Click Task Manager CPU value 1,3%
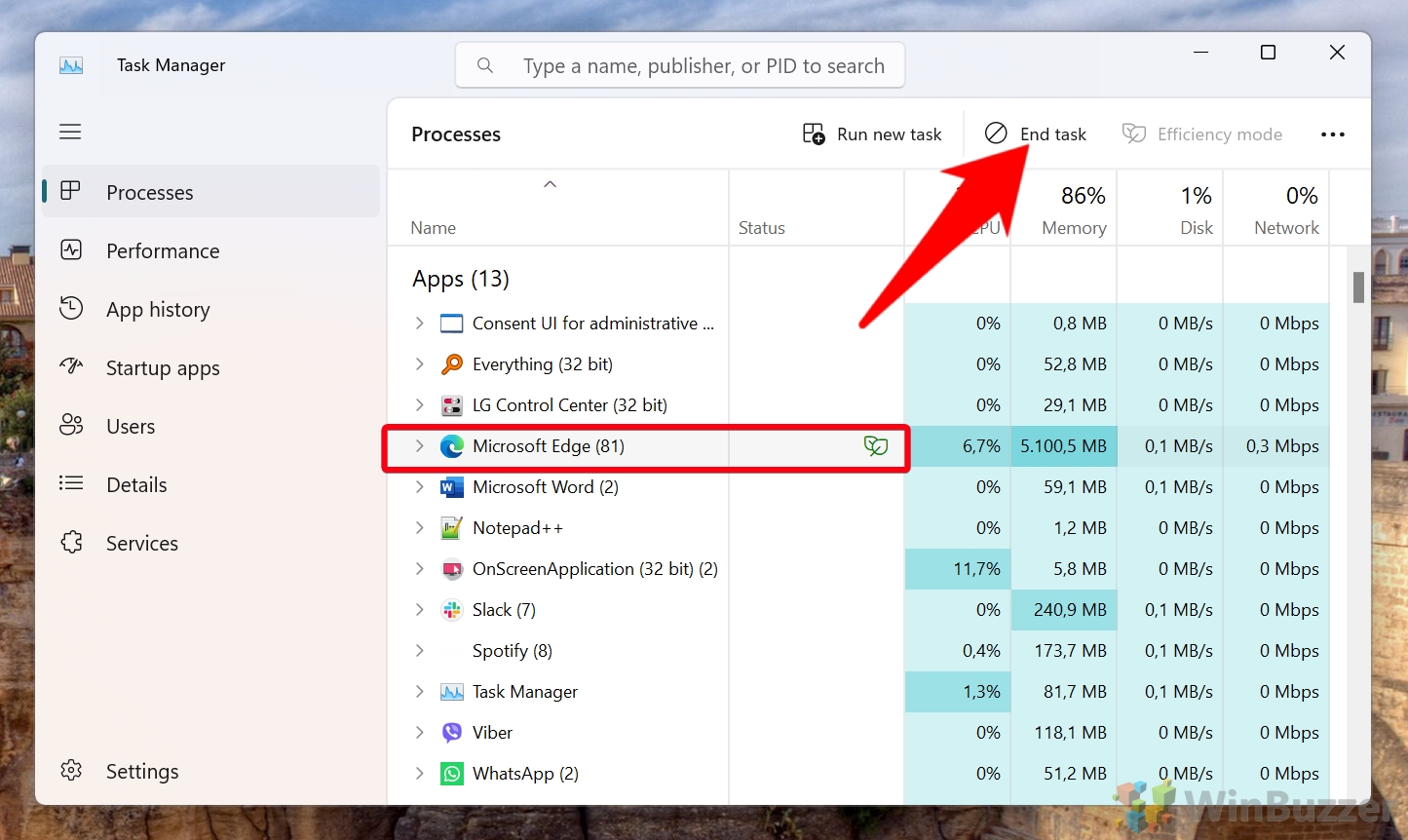This screenshot has height=840, width=1408. [x=982, y=692]
